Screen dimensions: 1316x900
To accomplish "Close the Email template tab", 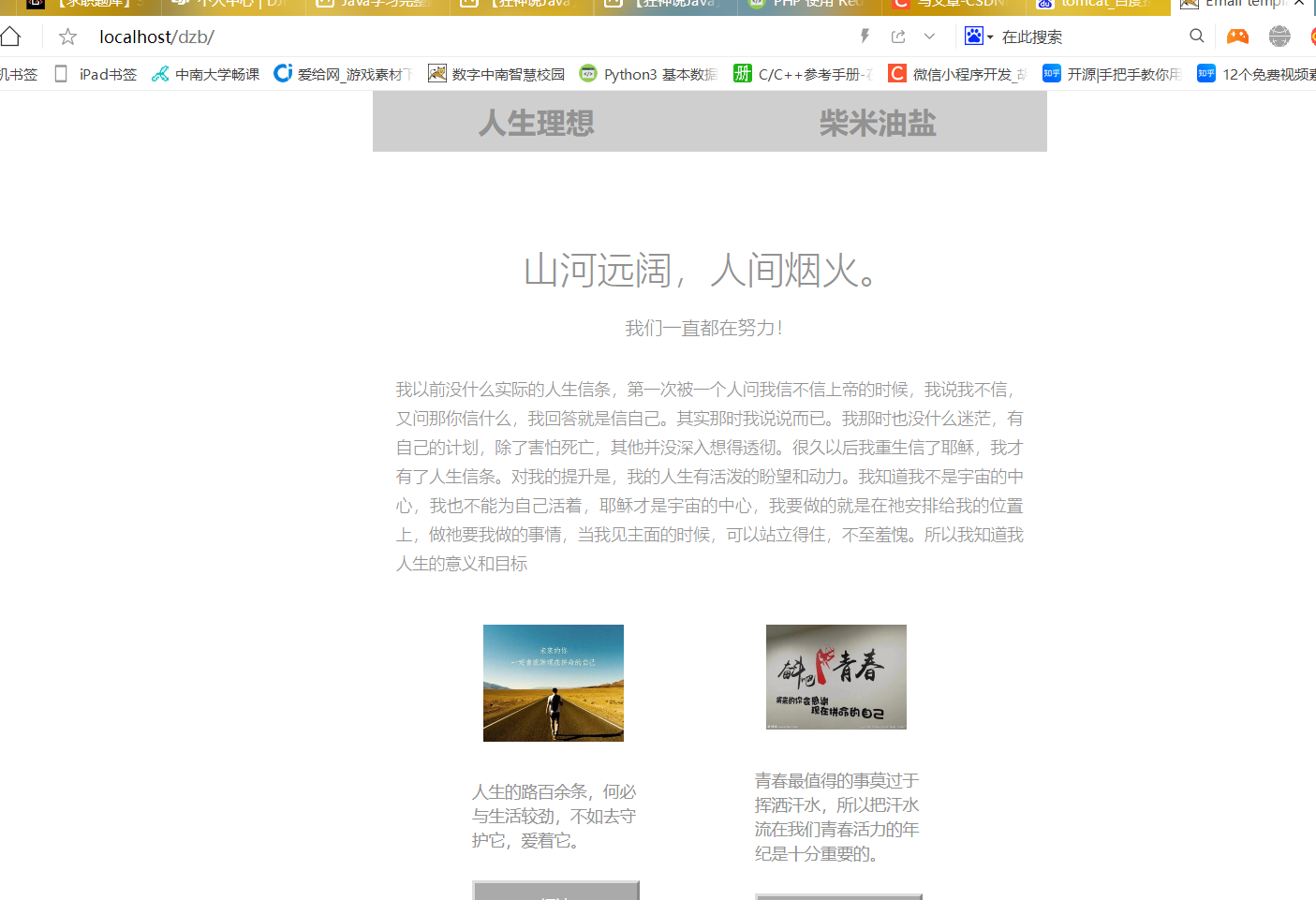I will (x=1299, y=4).
